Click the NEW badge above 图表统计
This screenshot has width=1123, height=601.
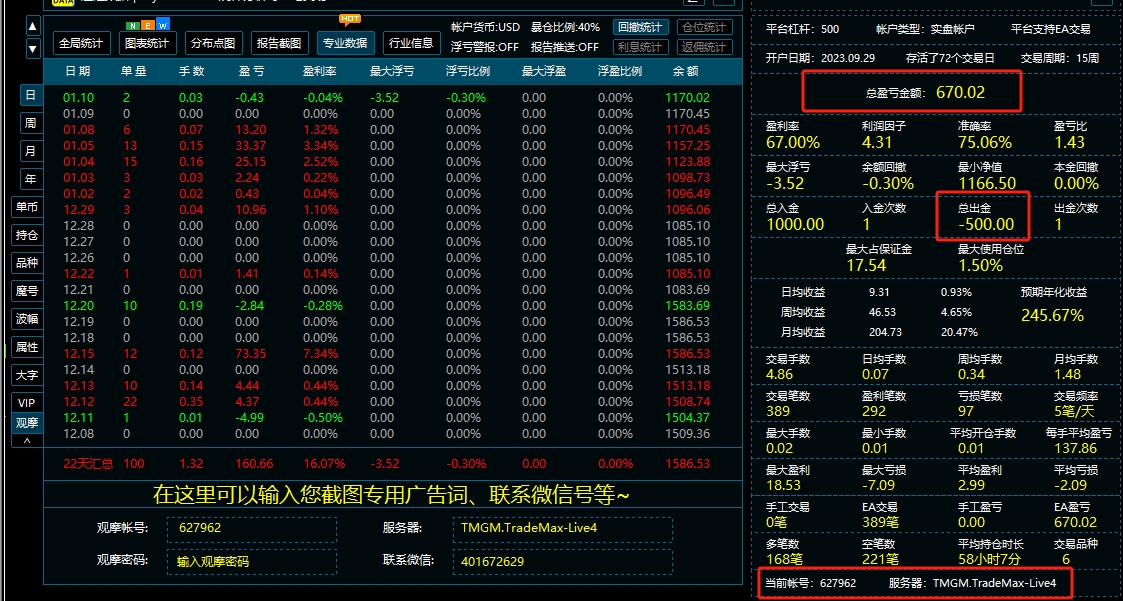[148, 26]
